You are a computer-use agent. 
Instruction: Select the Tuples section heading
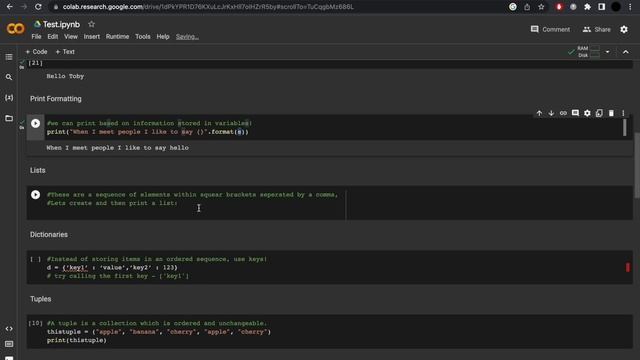(x=40, y=299)
